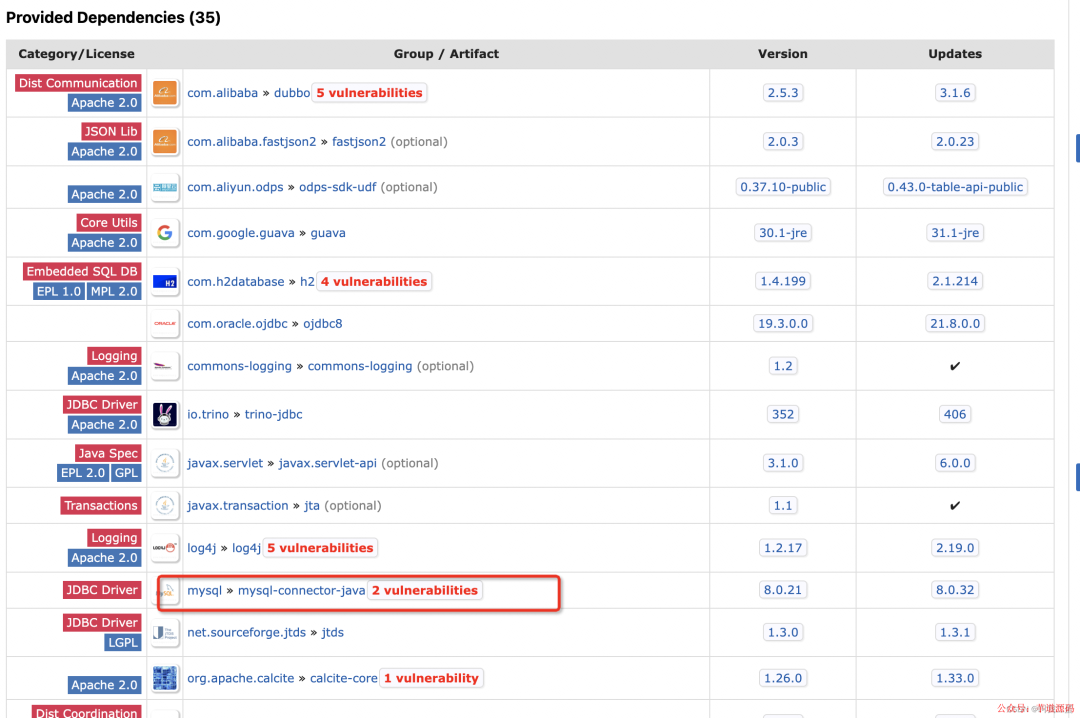The width and height of the screenshot is (1080, 718).
Task: Click the Google logo icon beside guava
Action: (165, 233)
